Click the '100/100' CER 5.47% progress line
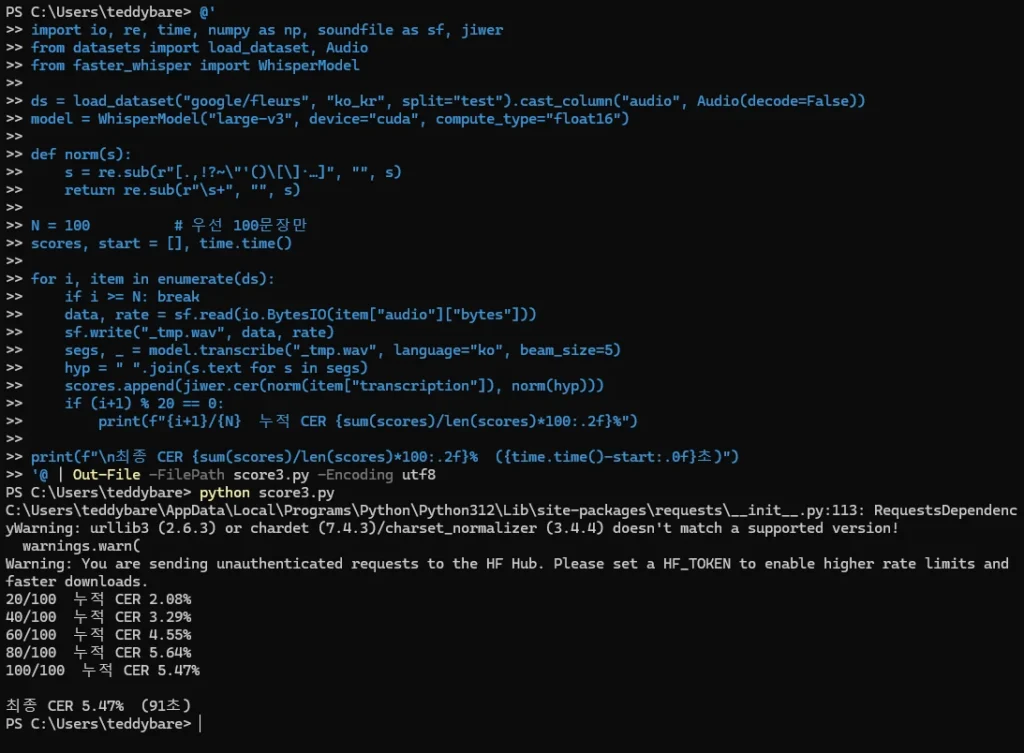 click(103, 670)
